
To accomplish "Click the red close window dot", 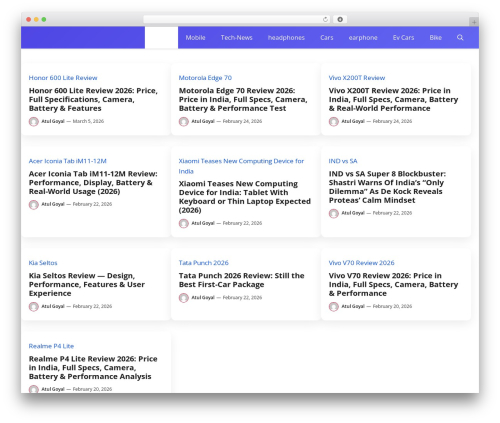I will tap(29, 19).
